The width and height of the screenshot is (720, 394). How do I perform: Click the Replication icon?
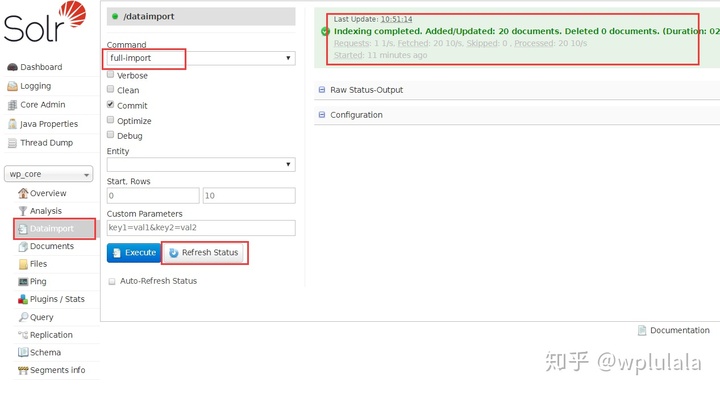pyautogui.click(x=23, y=335)
